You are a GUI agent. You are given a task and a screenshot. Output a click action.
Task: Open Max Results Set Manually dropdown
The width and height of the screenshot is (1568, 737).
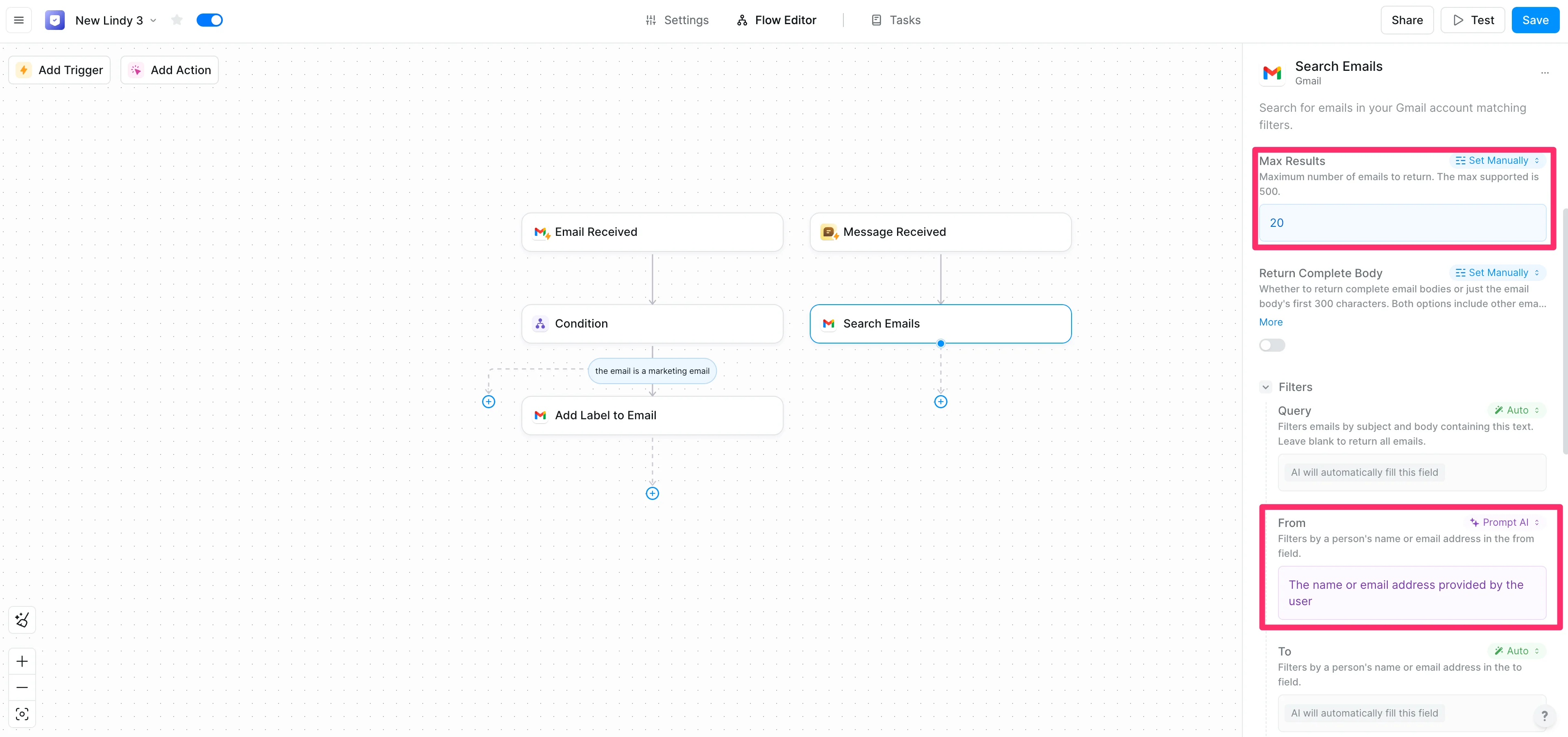pyautogui.click(x=1497, y=161)
